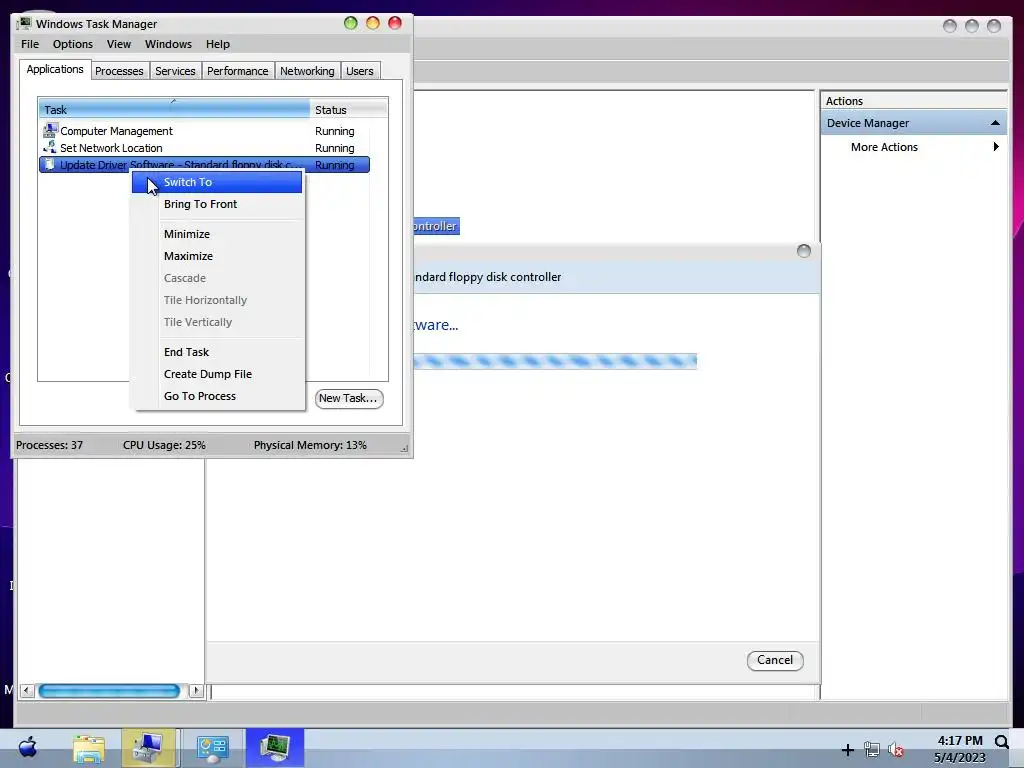The width and height of the screenshot is (1024, 768).
Task: Open the View menu
Action: coord(119,44)
